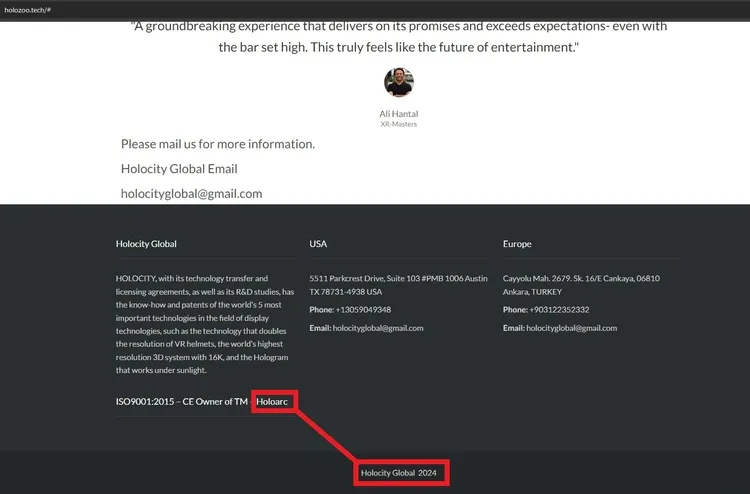This screenshot has width=750, height=494.
Task: Click the Parkcrest Drive Austin address
Action: 398,285
